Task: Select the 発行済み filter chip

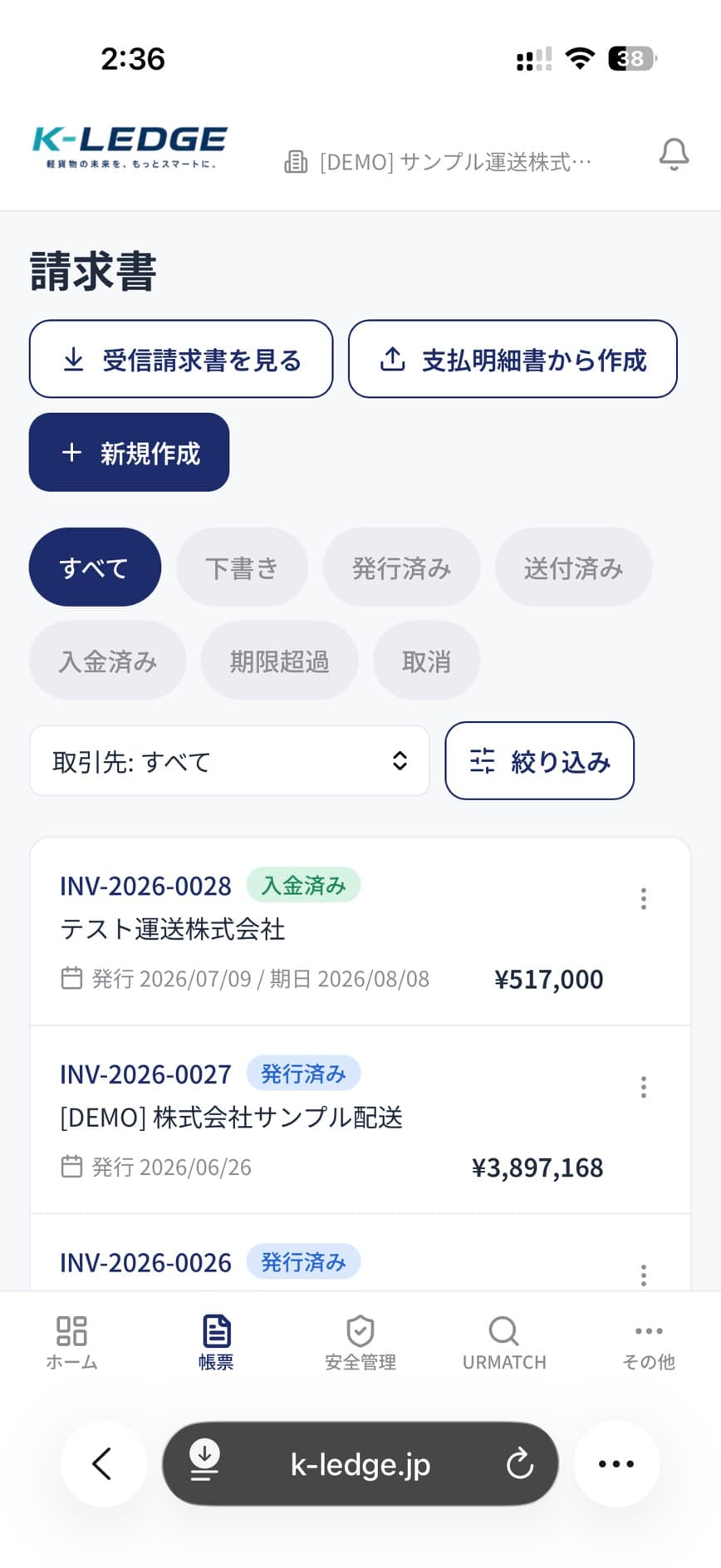Action: (401, 568)
